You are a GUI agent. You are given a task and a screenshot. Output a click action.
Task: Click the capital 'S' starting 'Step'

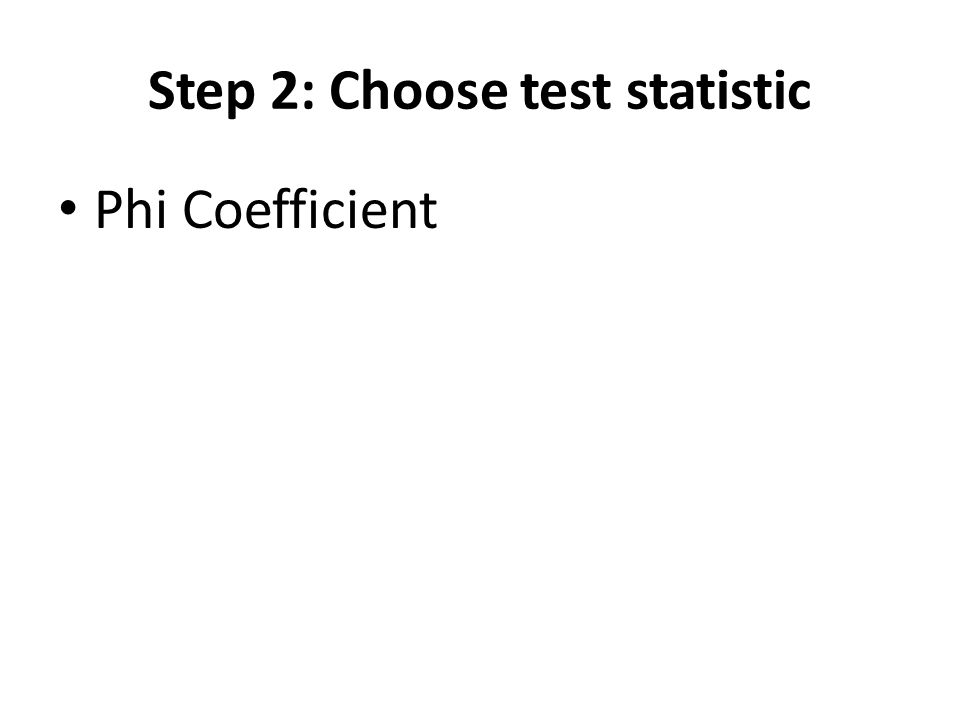point(162,91)
